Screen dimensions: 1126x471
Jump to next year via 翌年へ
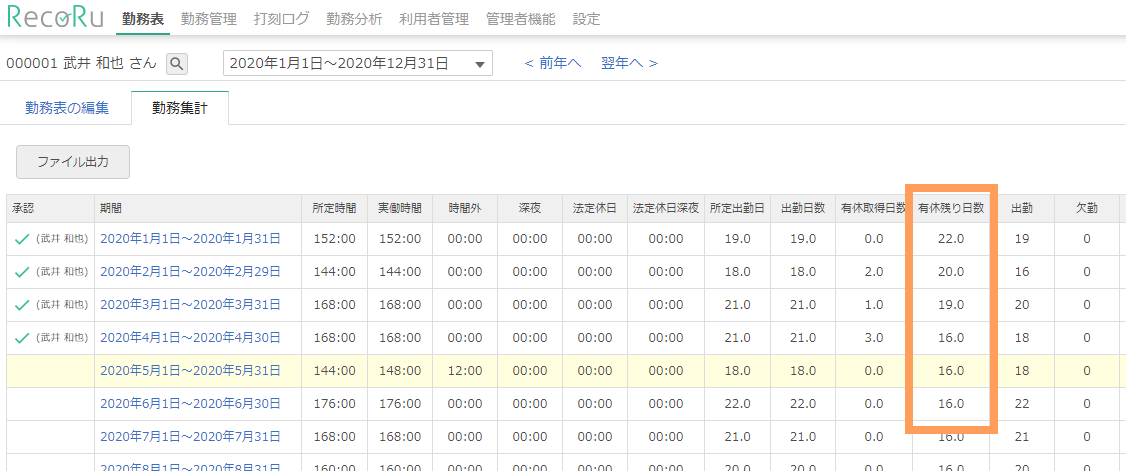click(x=629, y=64)
